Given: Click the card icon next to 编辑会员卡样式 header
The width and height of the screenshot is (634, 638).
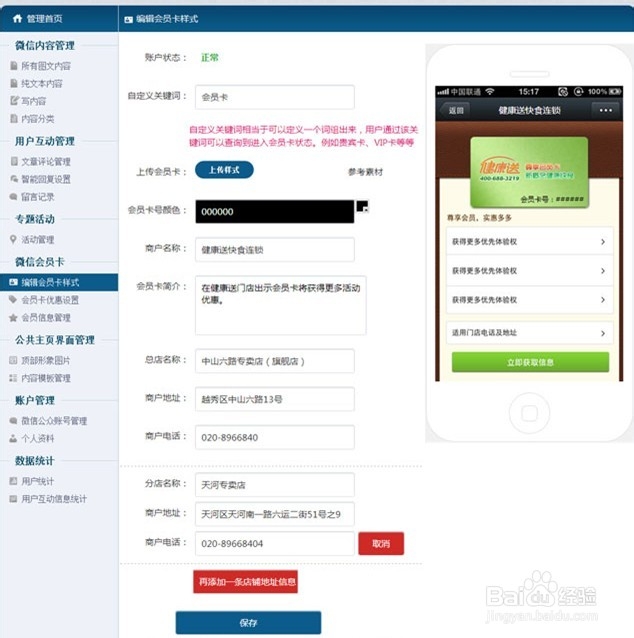Looking at the screenshot, I should [129, 19].
